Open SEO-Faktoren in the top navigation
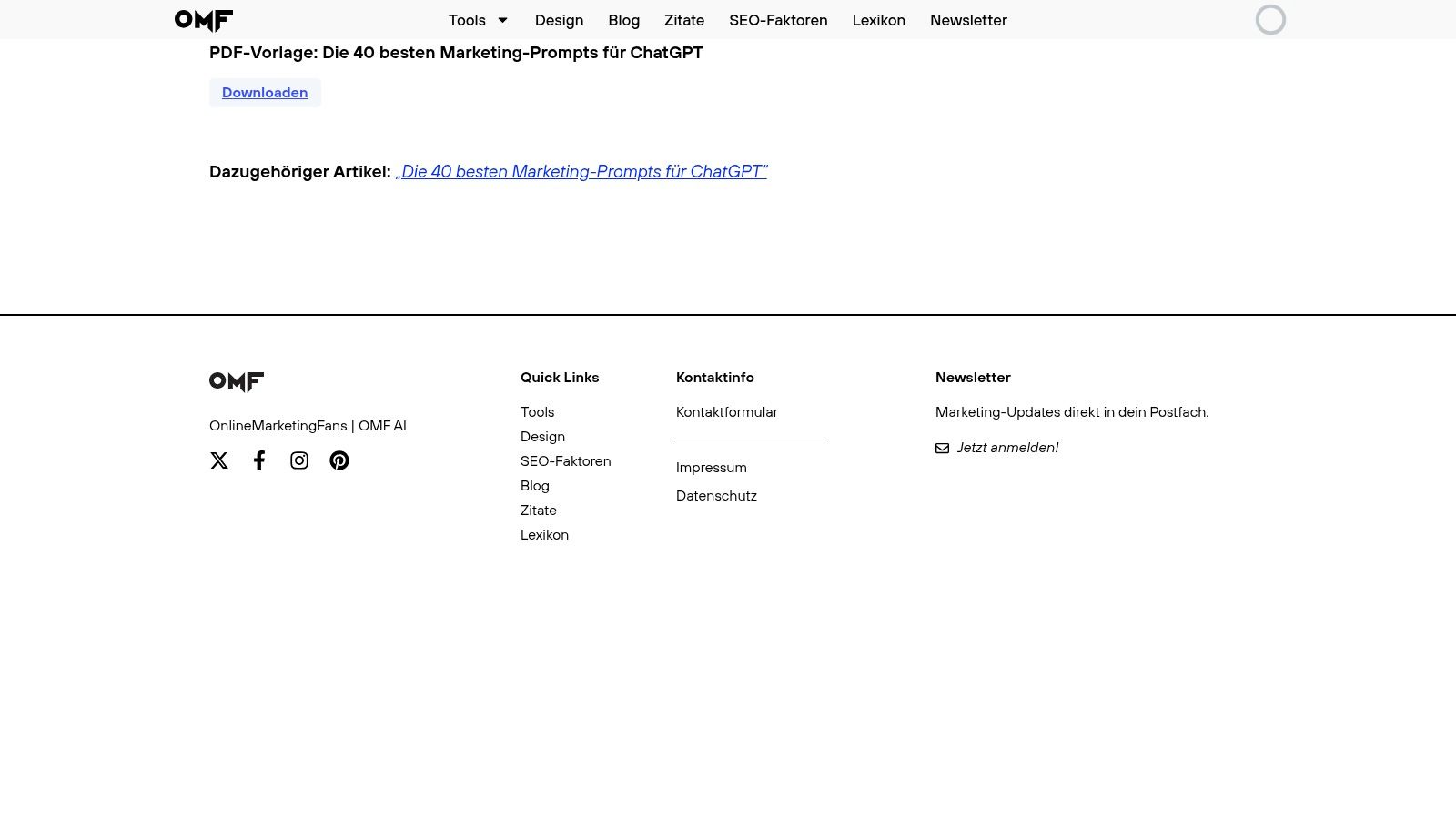The height and width of the screenshot is (819, 1456). (x=778, y=20)
